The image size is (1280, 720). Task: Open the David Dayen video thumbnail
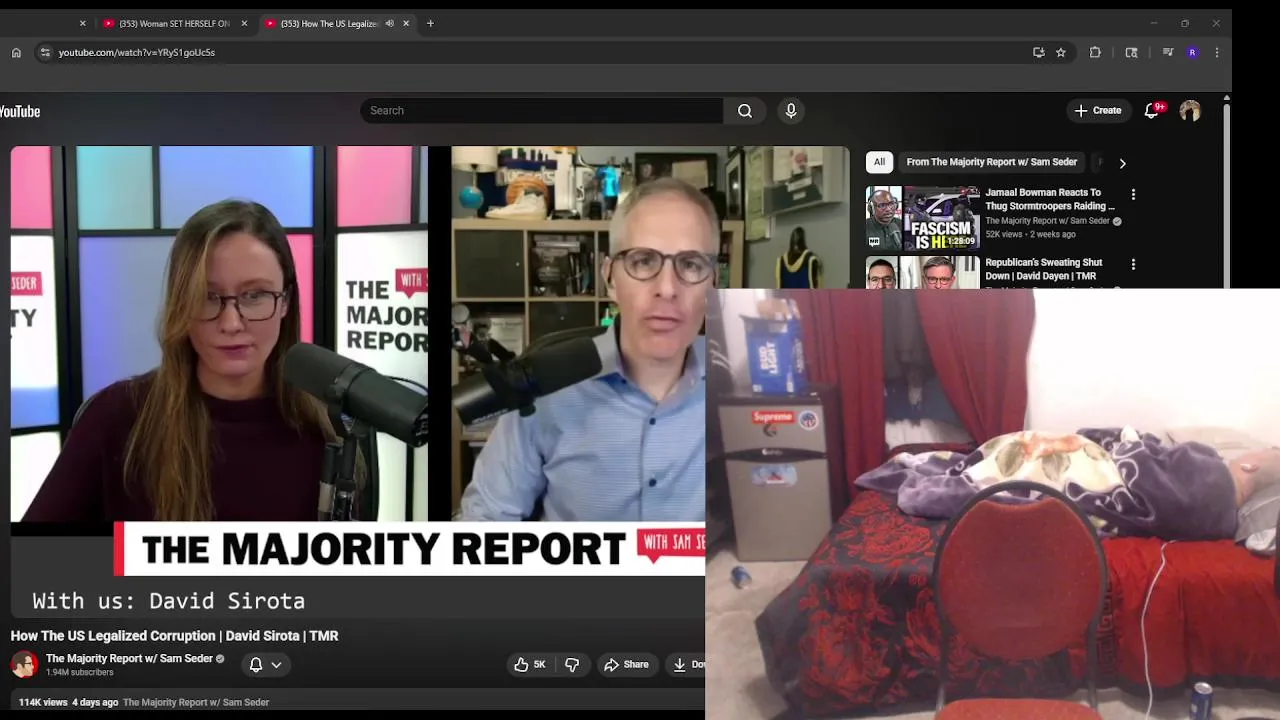923,272
